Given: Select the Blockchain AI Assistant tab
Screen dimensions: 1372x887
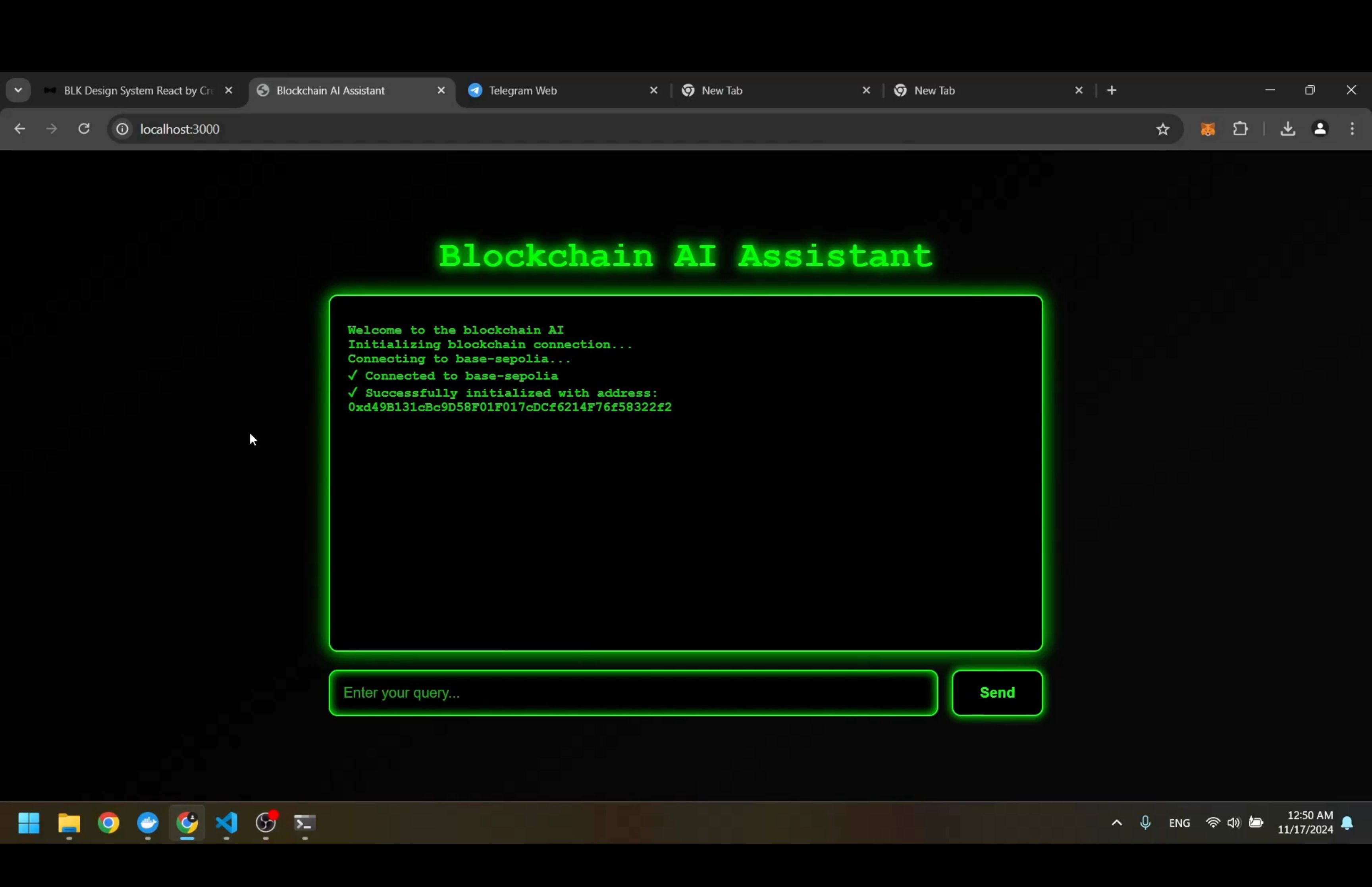Looking at the screenshot, I should point(351,91).
